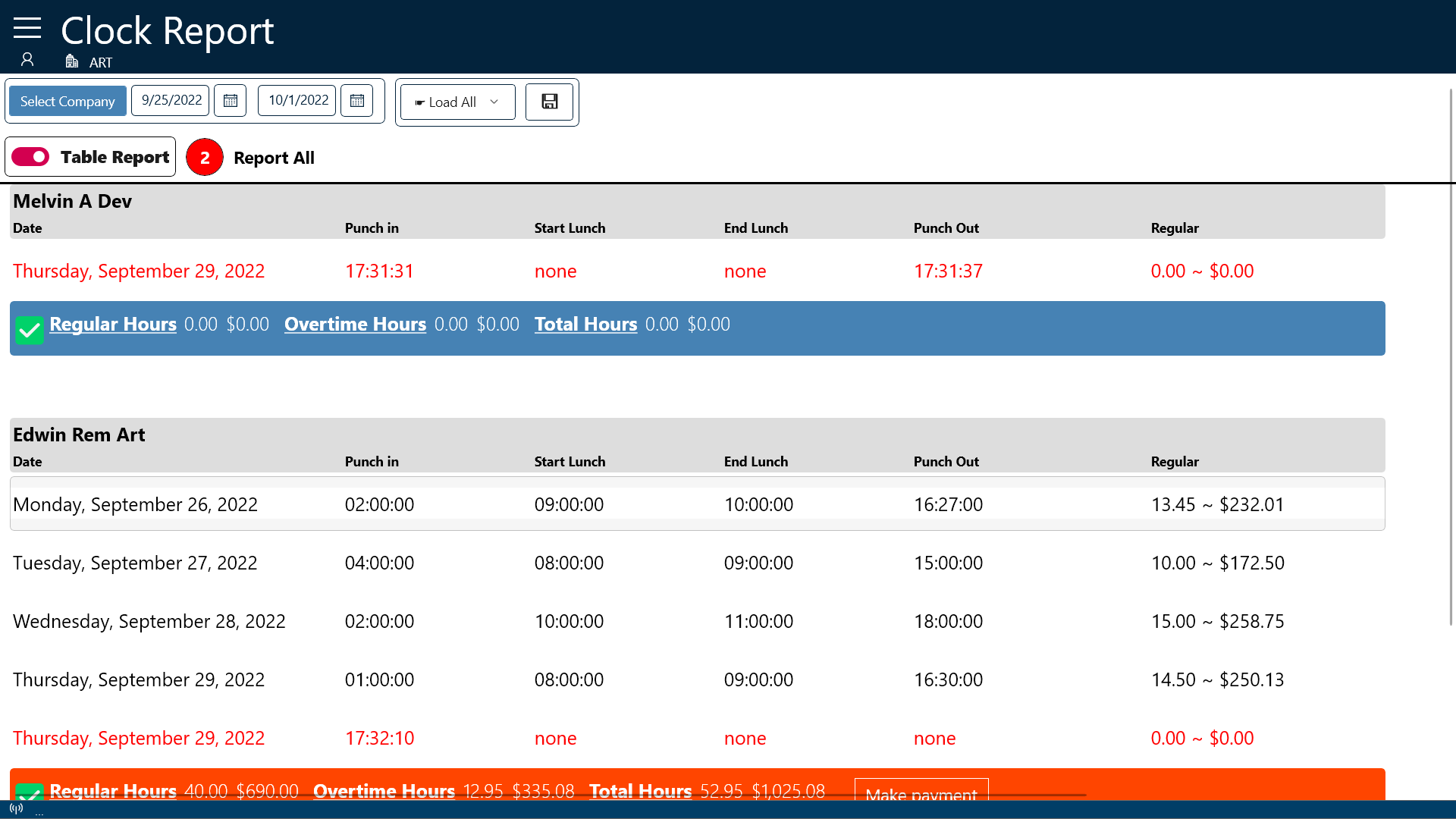
Task: Click the wireless signal status bar icon
Action: [x=16, y=808]
